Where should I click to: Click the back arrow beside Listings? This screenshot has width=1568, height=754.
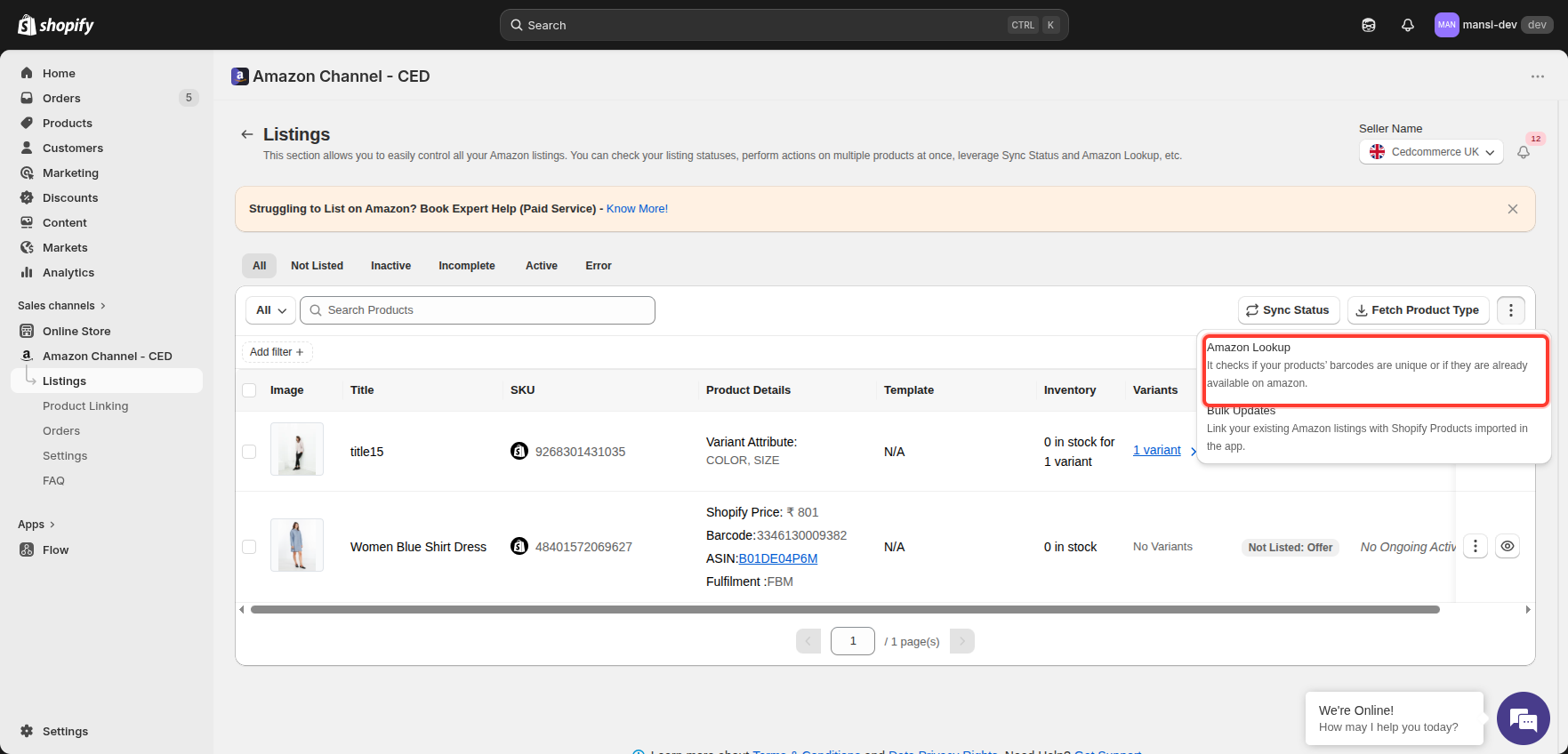247,134
